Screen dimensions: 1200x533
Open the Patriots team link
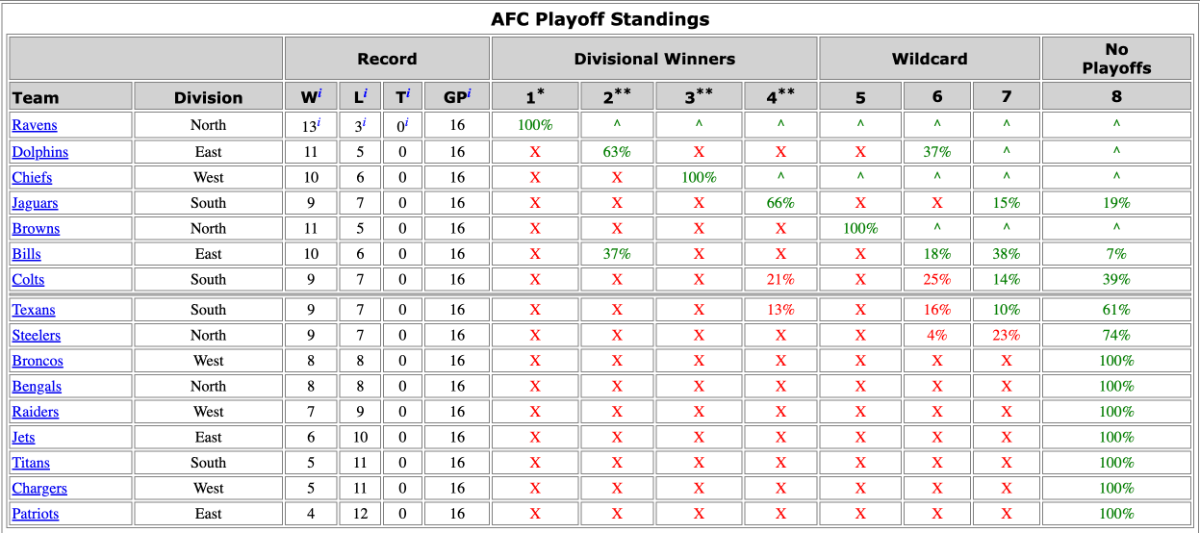[x=35, y=514]
